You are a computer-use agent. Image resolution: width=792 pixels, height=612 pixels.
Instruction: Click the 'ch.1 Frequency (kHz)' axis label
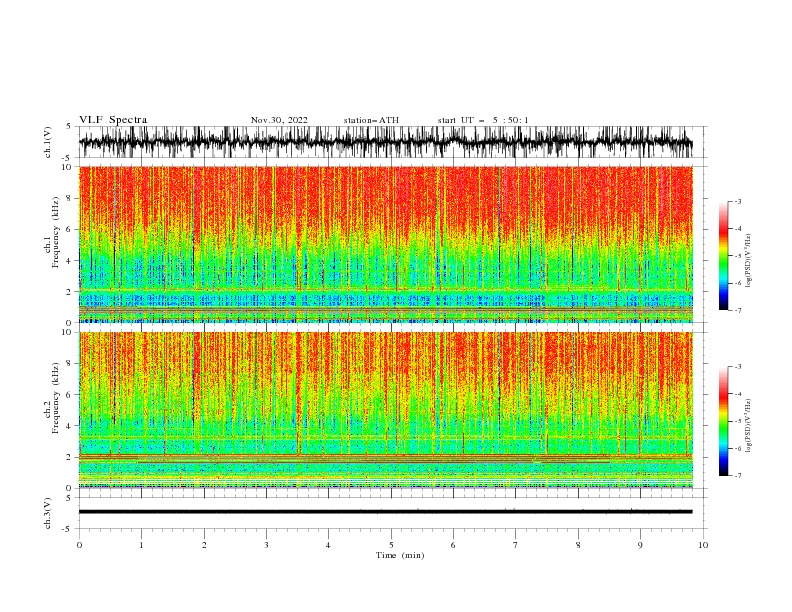(52, 232)
